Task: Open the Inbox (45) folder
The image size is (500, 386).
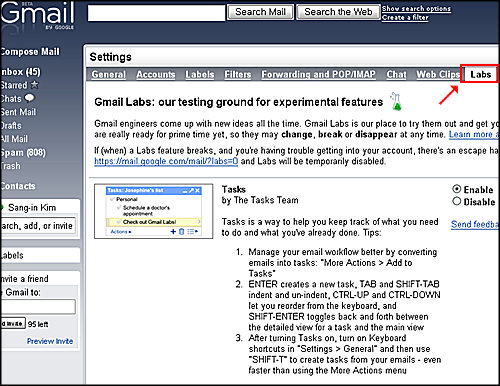Action: pyautogui.click(x=20, y=72)
